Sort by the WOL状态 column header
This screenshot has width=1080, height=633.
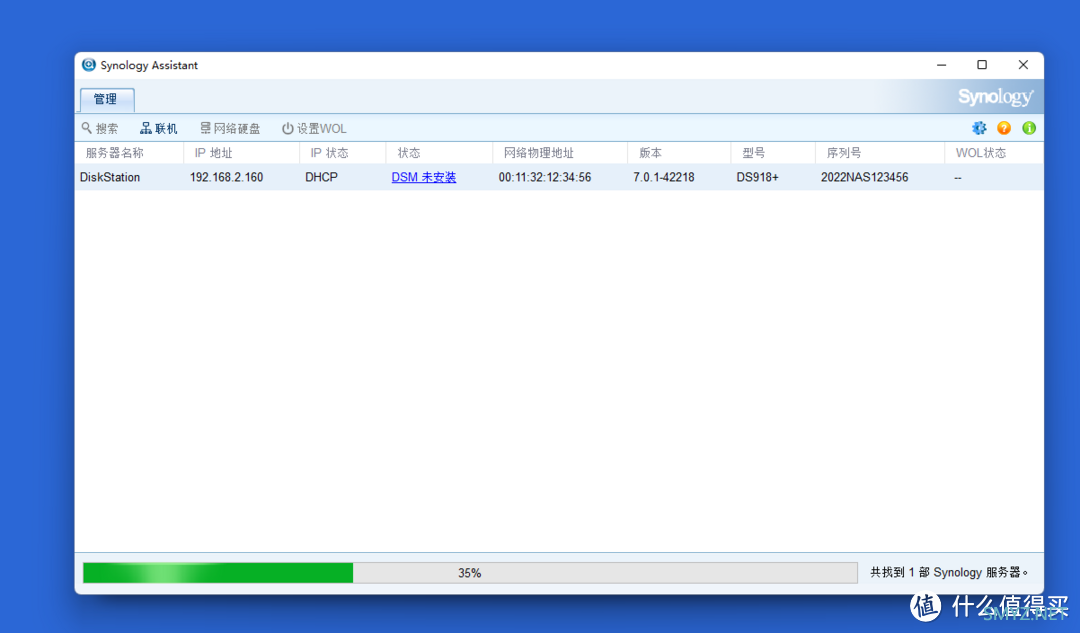click(x=994, y=153)
